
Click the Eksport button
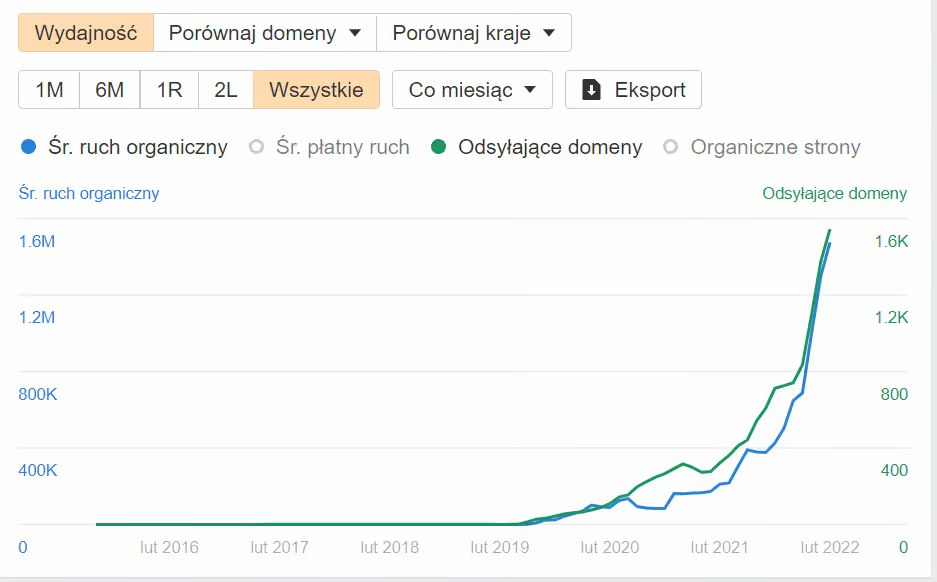pyautogui.click(x=632, y=89)
